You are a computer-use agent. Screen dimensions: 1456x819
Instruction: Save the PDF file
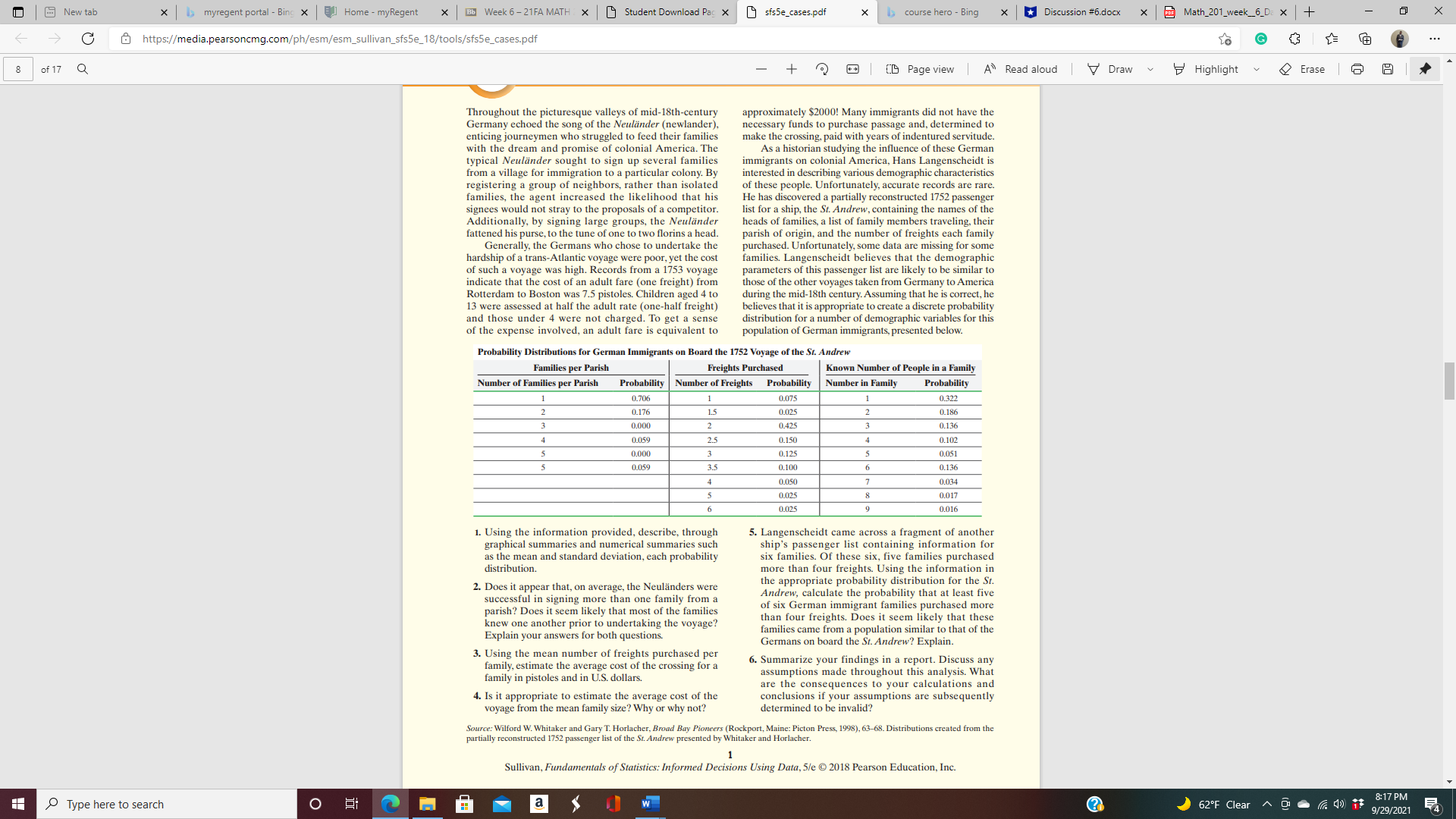tap(1389, 69)
